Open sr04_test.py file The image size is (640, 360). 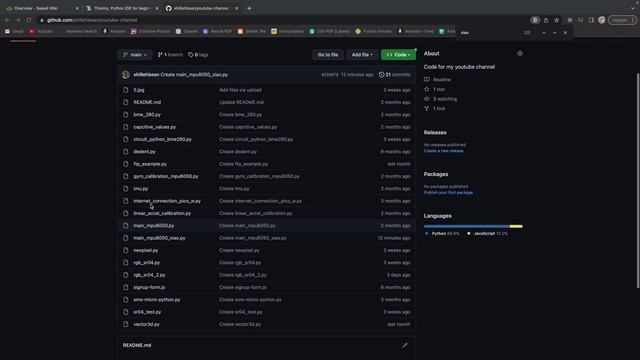click(x=147, y=312)
